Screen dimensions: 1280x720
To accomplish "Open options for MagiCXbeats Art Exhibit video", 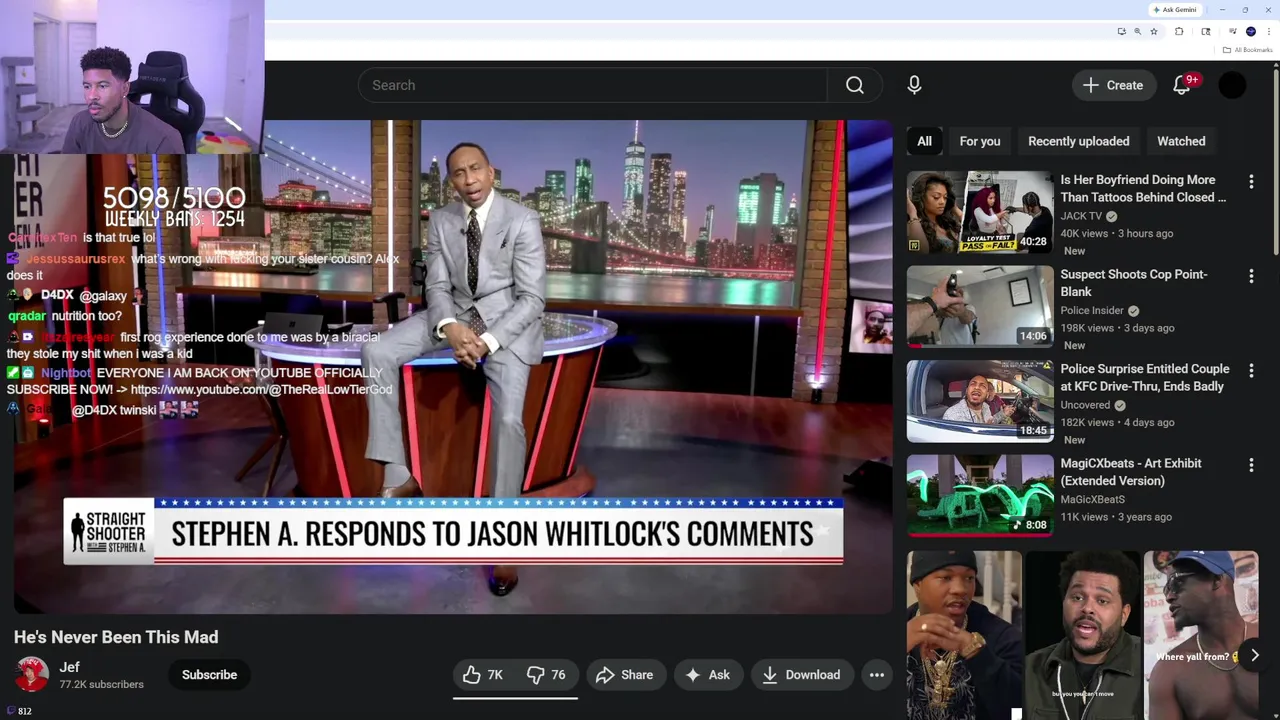I will pos(1251,464).
